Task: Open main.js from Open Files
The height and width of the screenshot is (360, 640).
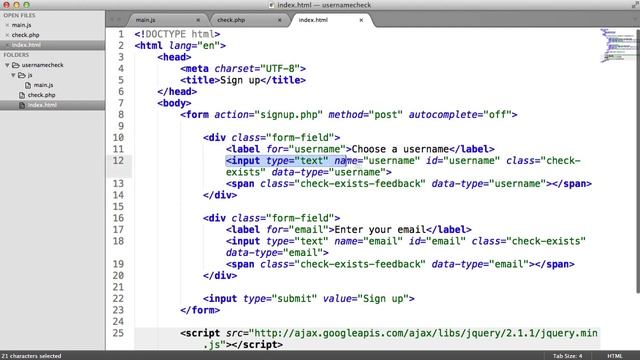Action: [x=22, y=25]
